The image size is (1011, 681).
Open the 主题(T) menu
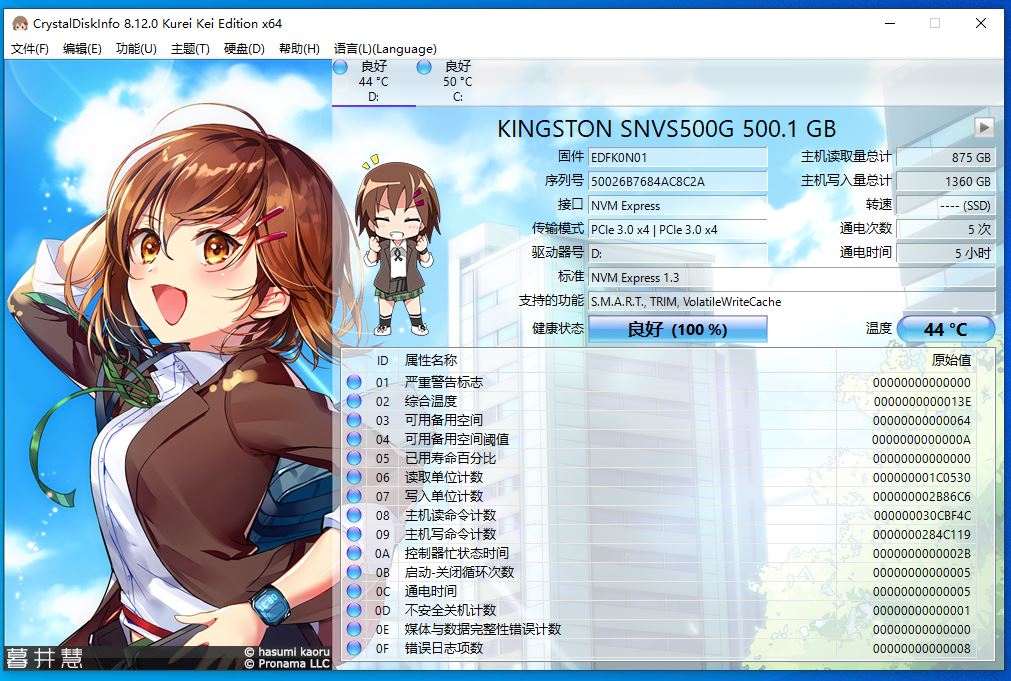(190, 48)
